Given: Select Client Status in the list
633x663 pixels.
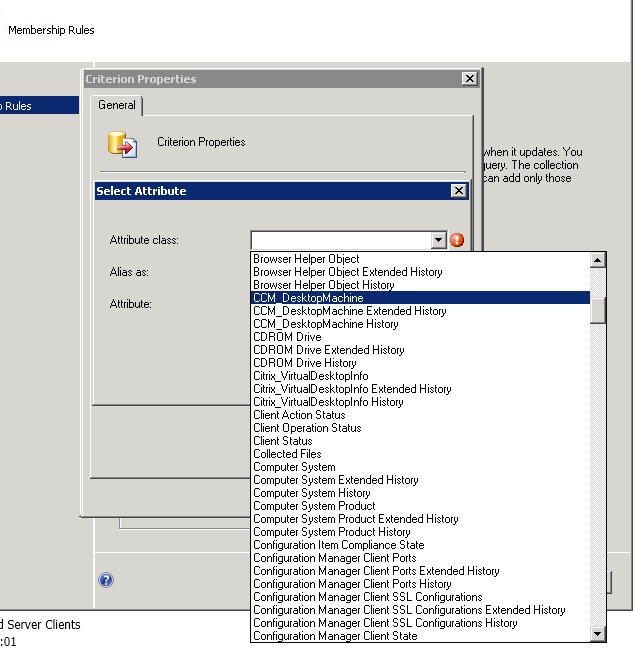Looking at the screenshot, I should 283,441.
